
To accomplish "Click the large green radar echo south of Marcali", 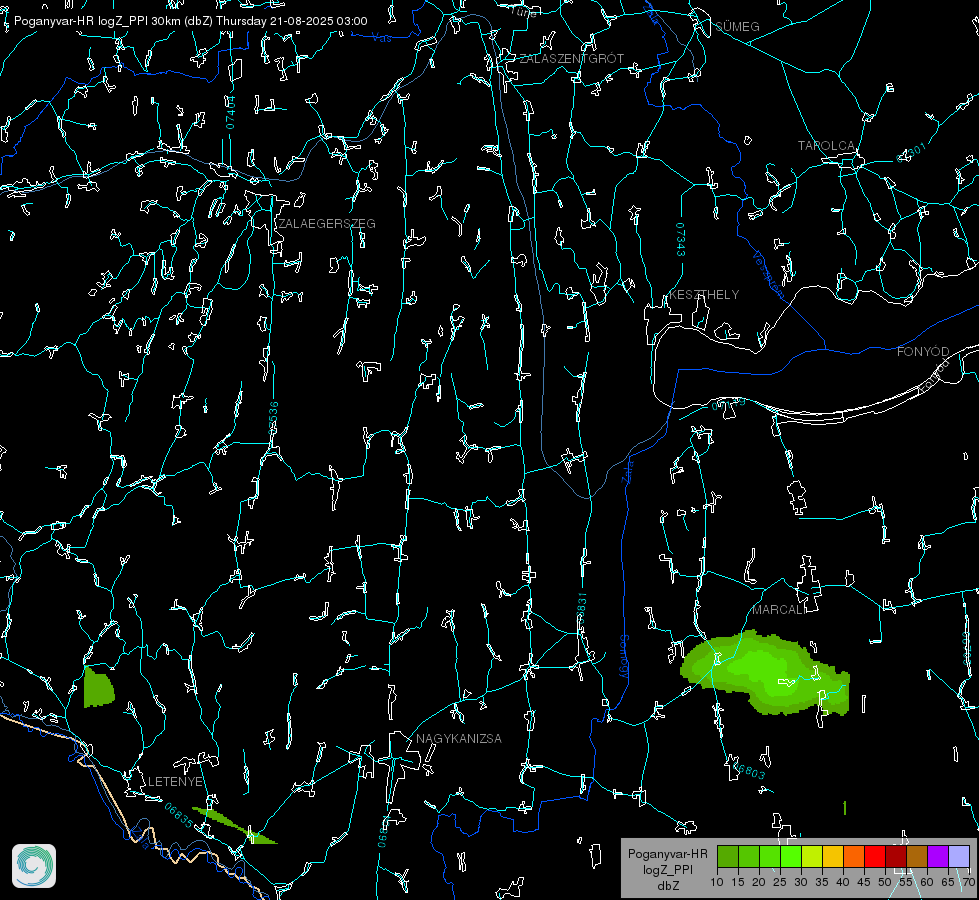I will point(763,671).
